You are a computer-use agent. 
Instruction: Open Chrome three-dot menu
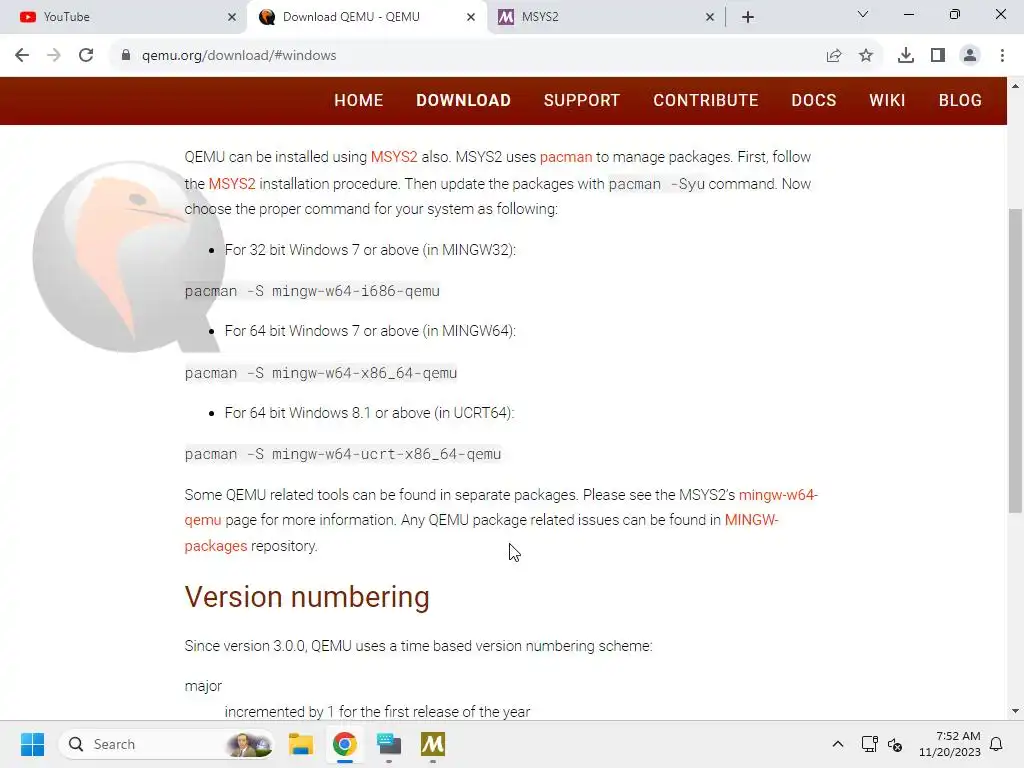(x=1002, y=56)
